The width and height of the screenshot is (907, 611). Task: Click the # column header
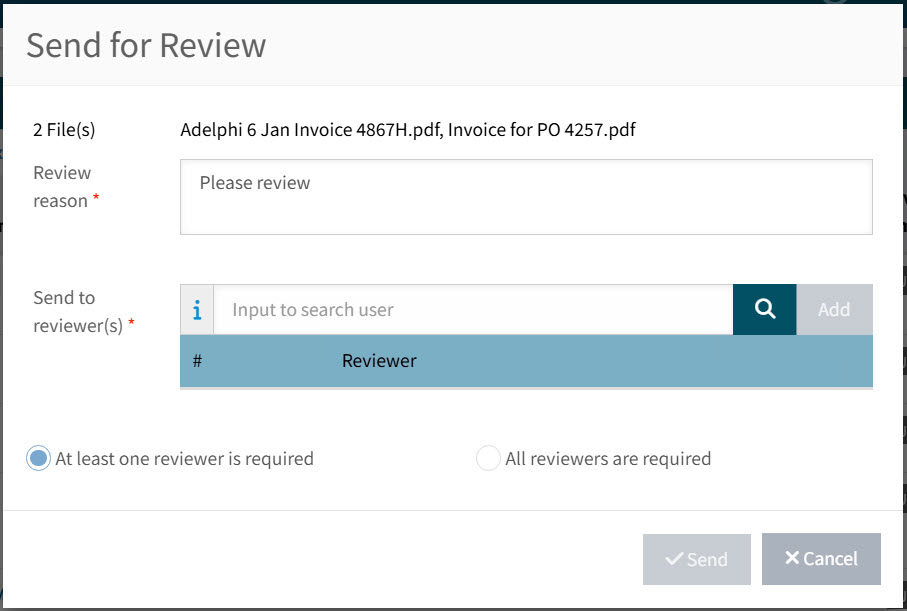tap(197, 361)
